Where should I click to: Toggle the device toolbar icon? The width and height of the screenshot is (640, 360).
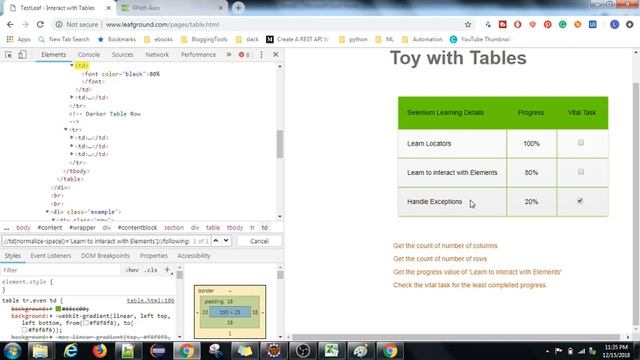pyautogui.click(x=22, y=54)
